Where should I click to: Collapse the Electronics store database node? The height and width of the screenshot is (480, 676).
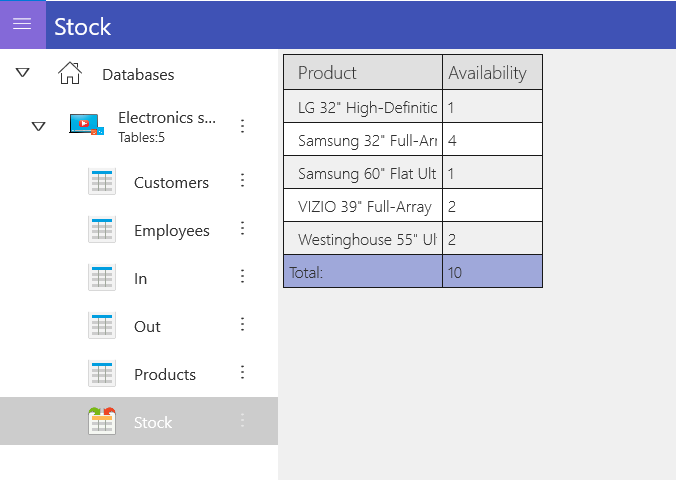coord(38,126)
